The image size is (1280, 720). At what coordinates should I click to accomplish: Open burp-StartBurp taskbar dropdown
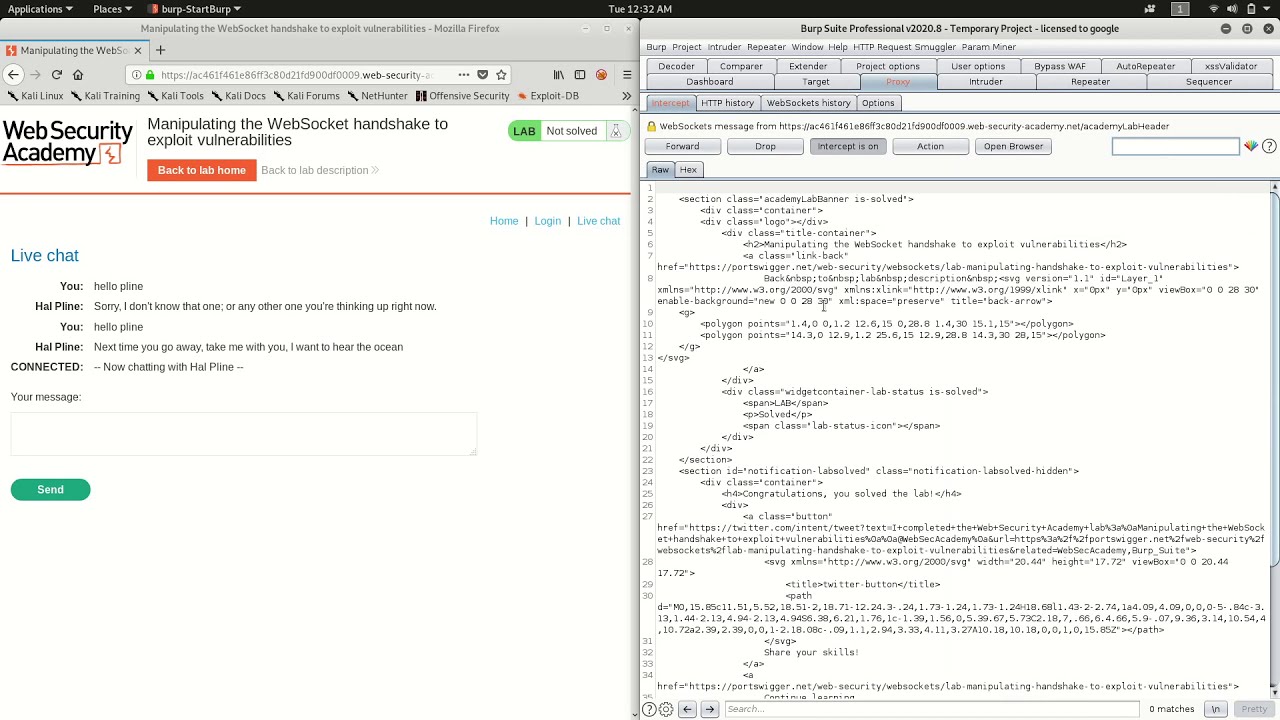pyautogui.click(x=196, y=9)
